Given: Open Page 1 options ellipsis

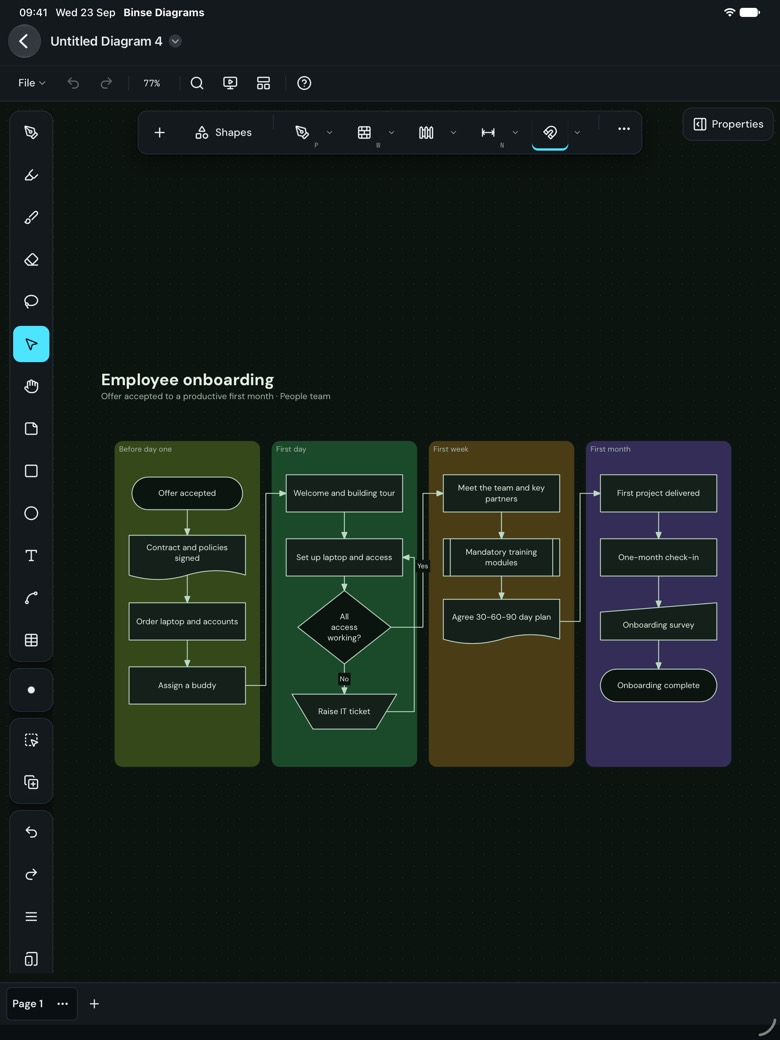Looking at the screenshot, I should tap(62, 1004).
